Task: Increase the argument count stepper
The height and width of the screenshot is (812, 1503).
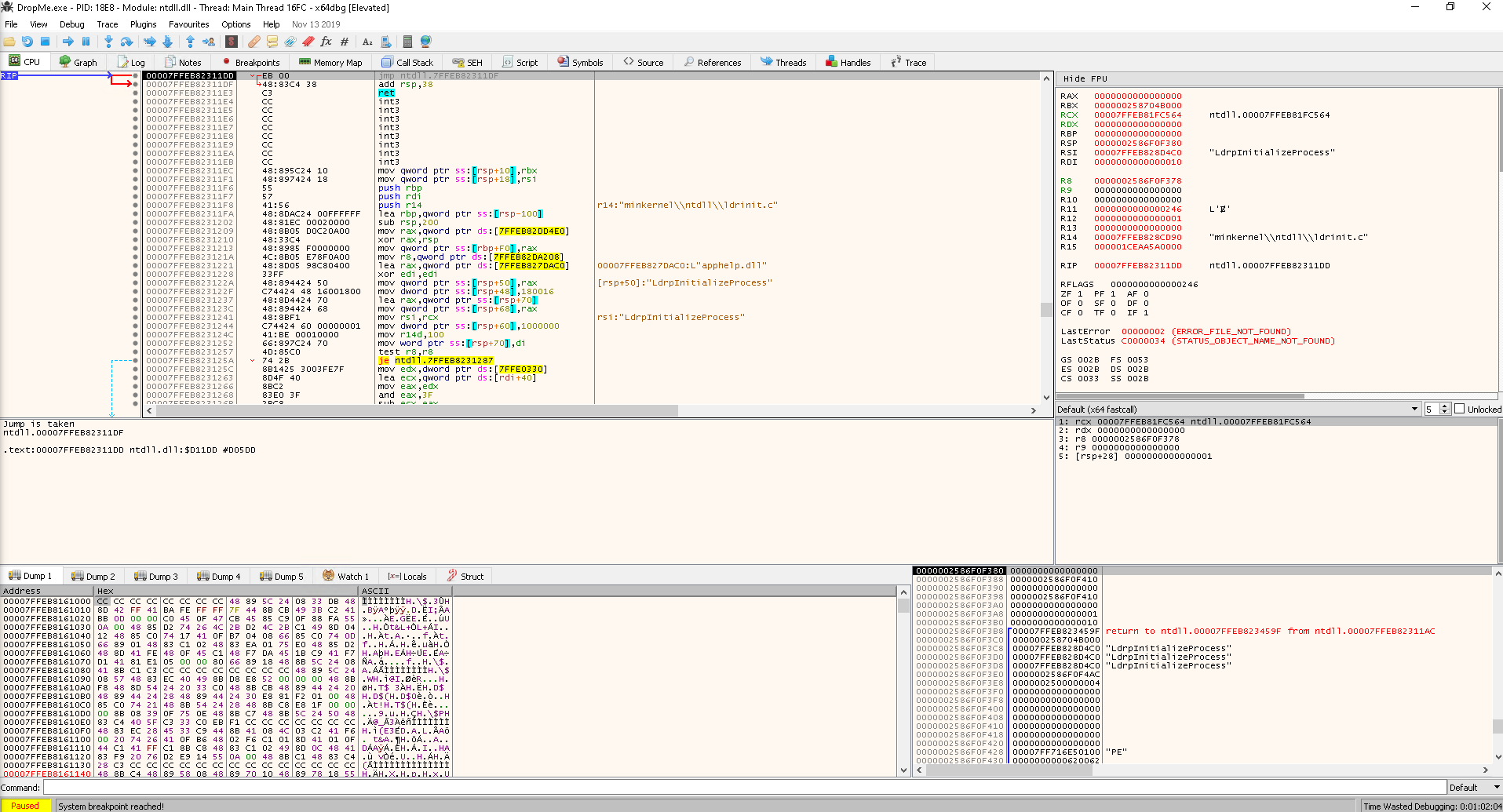Action: tap(1444, 406)
